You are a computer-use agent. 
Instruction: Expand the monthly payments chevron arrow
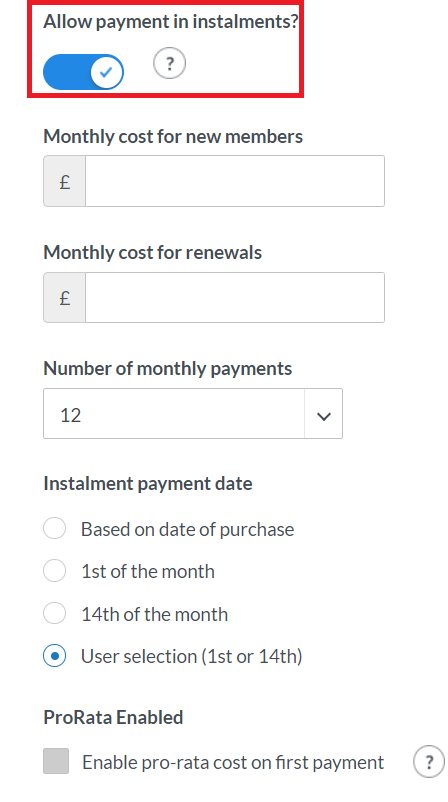(x=323, y=414)
